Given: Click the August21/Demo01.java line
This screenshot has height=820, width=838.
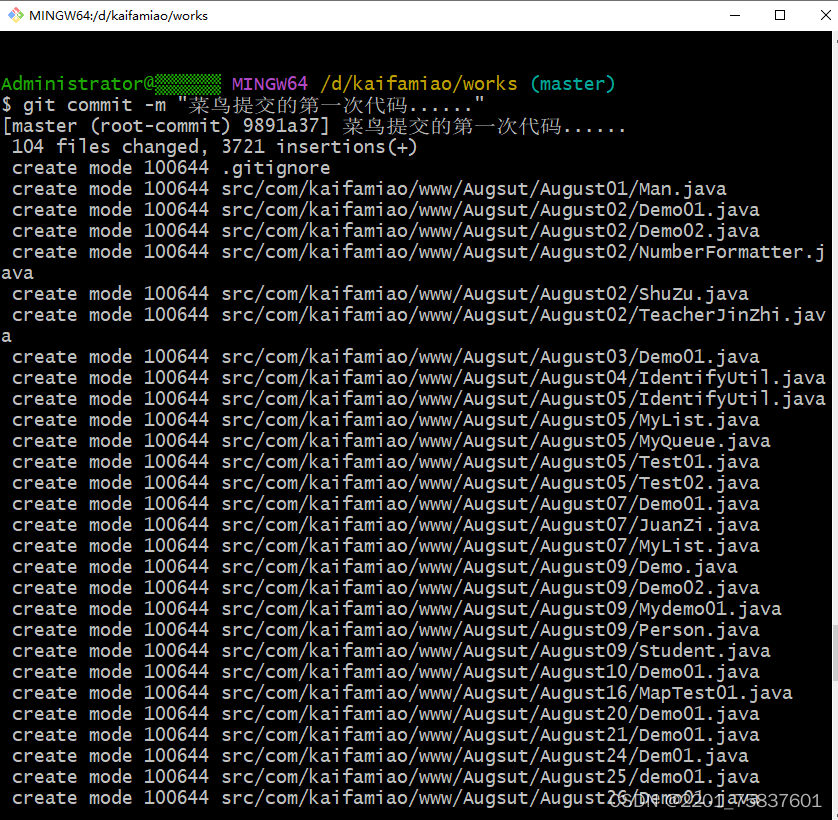Looking at the screenshot, I should pyautogui.click(x=385, y=735).
